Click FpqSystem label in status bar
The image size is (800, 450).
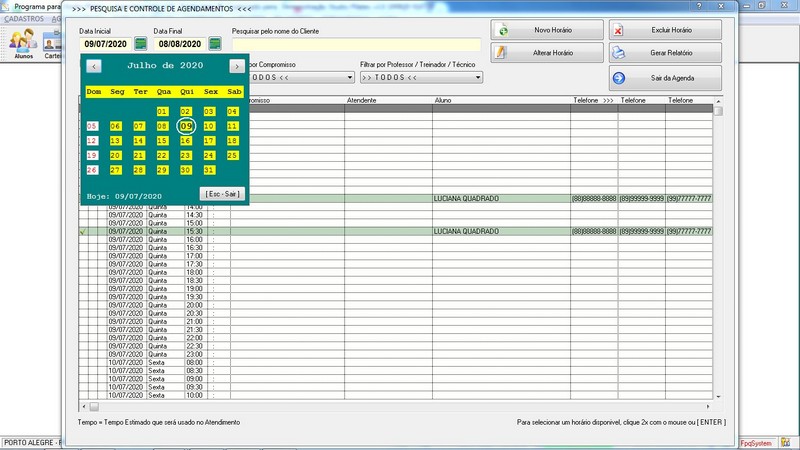[756, 443]
